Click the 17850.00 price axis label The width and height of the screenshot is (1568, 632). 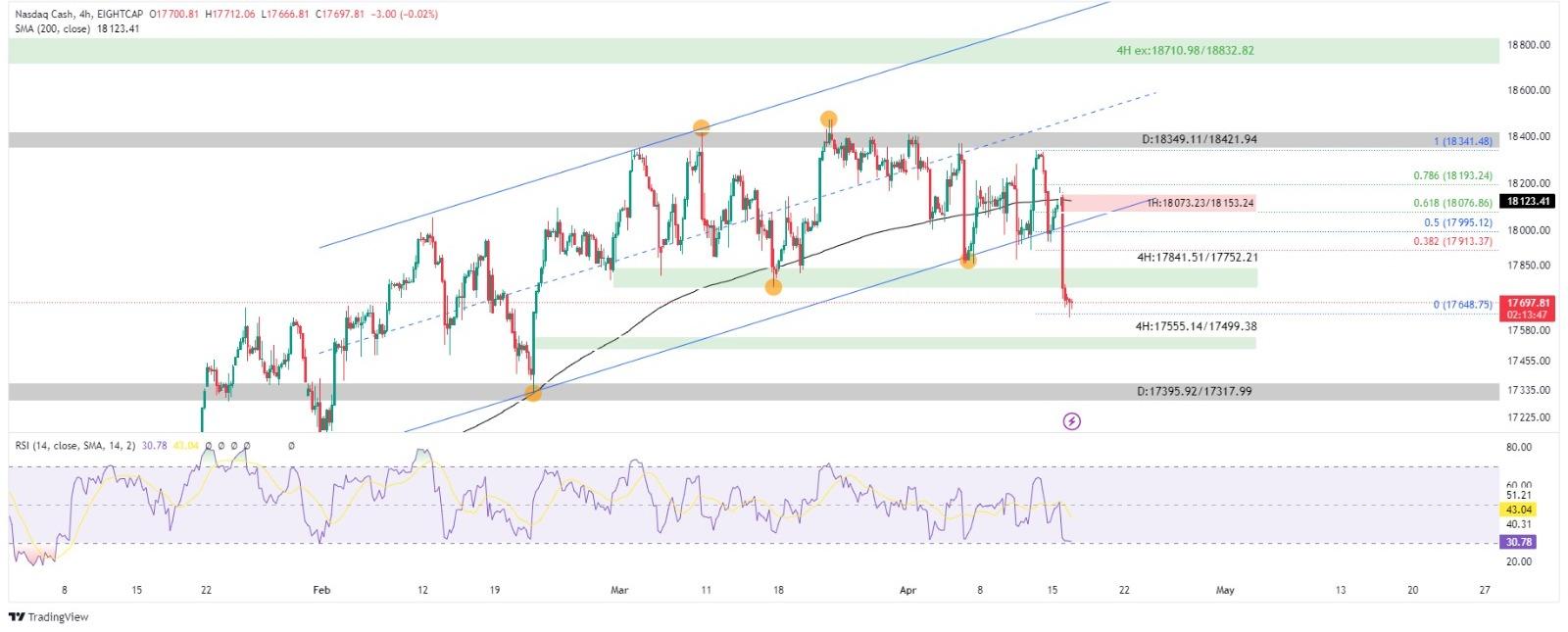click(1529, 266)
